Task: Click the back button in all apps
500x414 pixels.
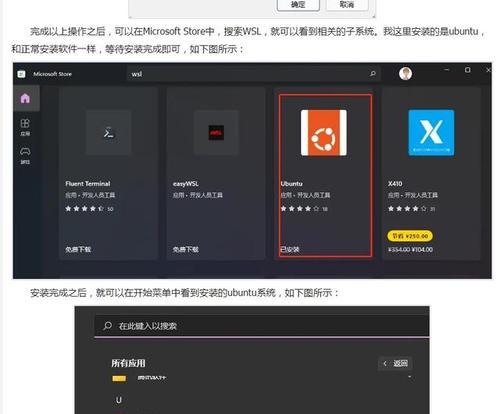Action: pos(395,363)
